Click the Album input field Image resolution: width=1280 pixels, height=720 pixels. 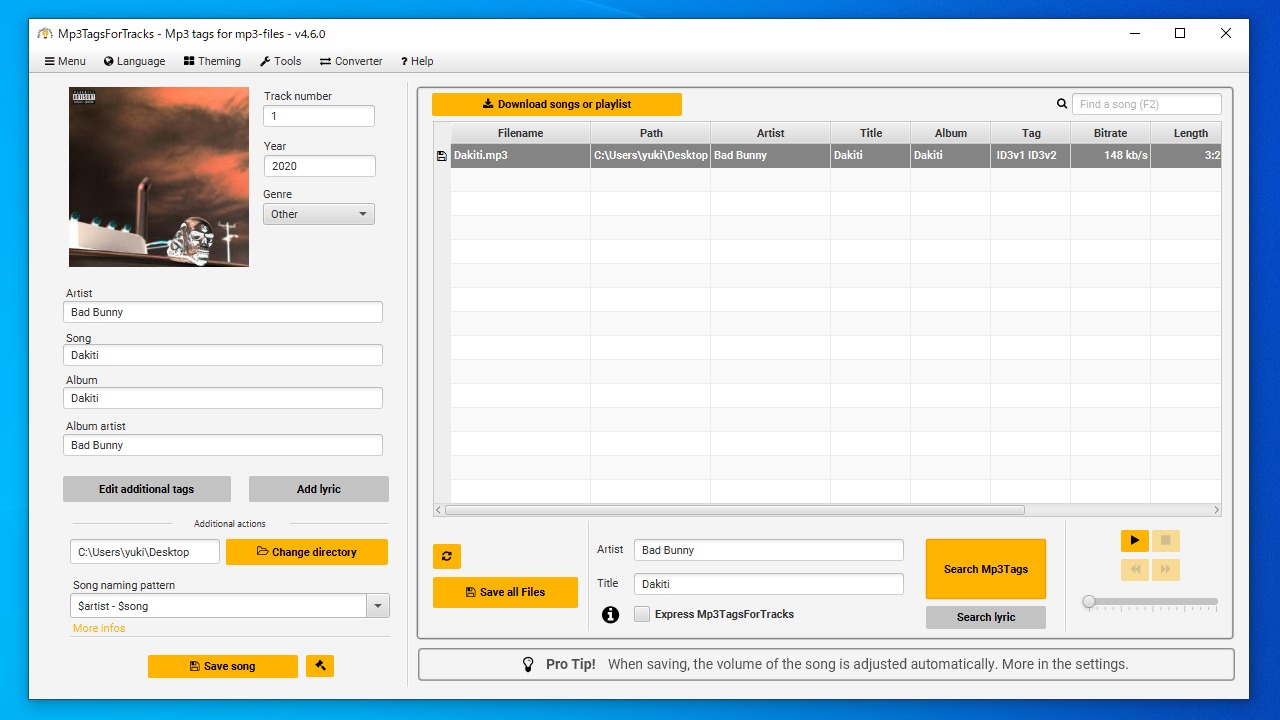click(223, 398)
